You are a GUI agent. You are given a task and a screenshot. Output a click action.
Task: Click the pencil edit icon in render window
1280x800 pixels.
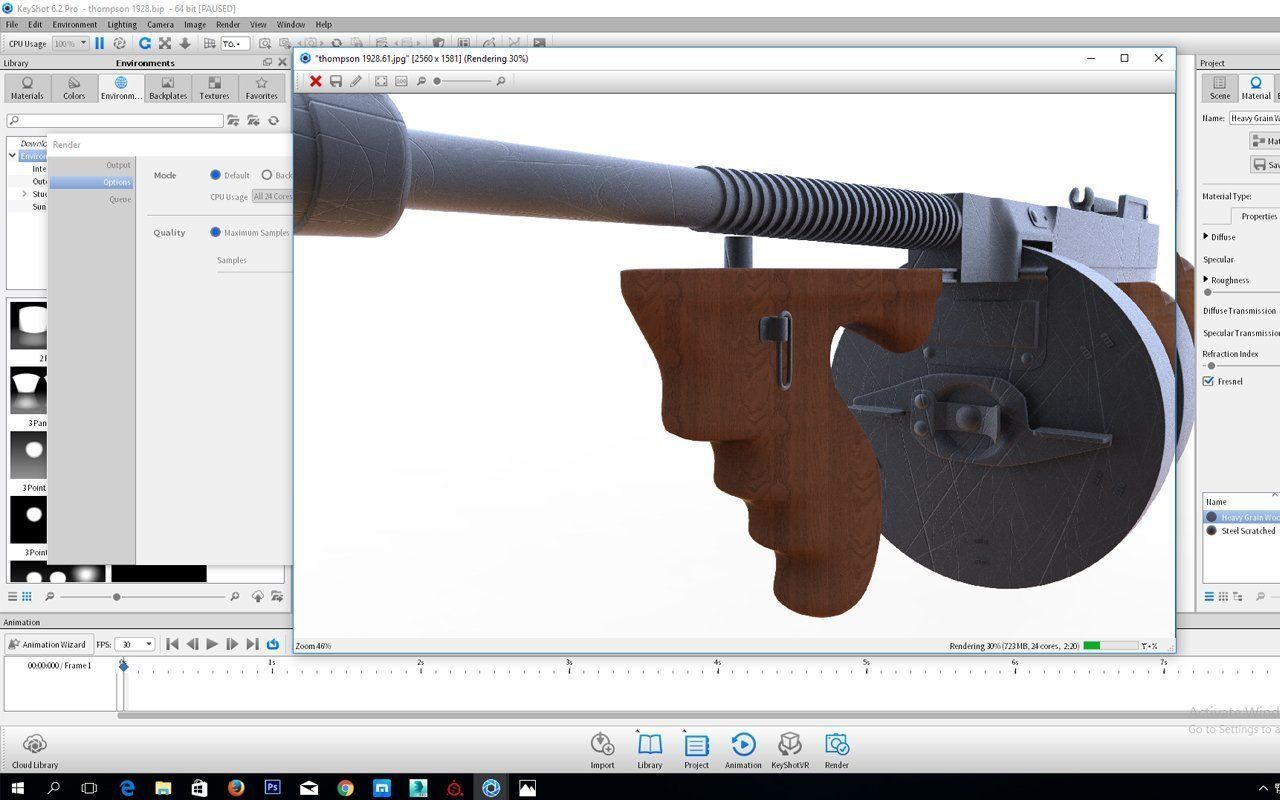pos(356,81)
